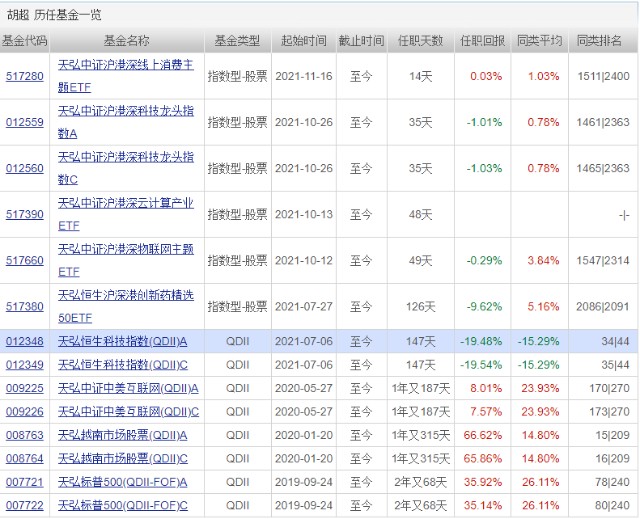Viewport: 640px width, 519px height.
Task: Open 天弘中证沪港深云计算产业ETF link
Action: click(126, 214)
